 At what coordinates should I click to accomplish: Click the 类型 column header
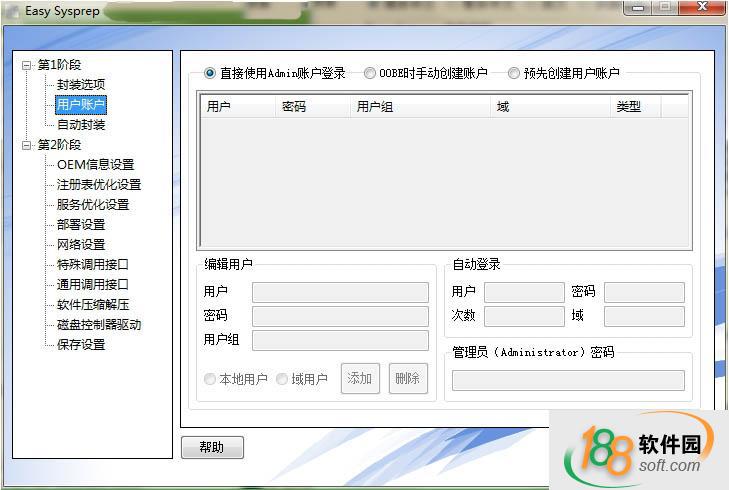pyautogui.click(x=635, y=107)
